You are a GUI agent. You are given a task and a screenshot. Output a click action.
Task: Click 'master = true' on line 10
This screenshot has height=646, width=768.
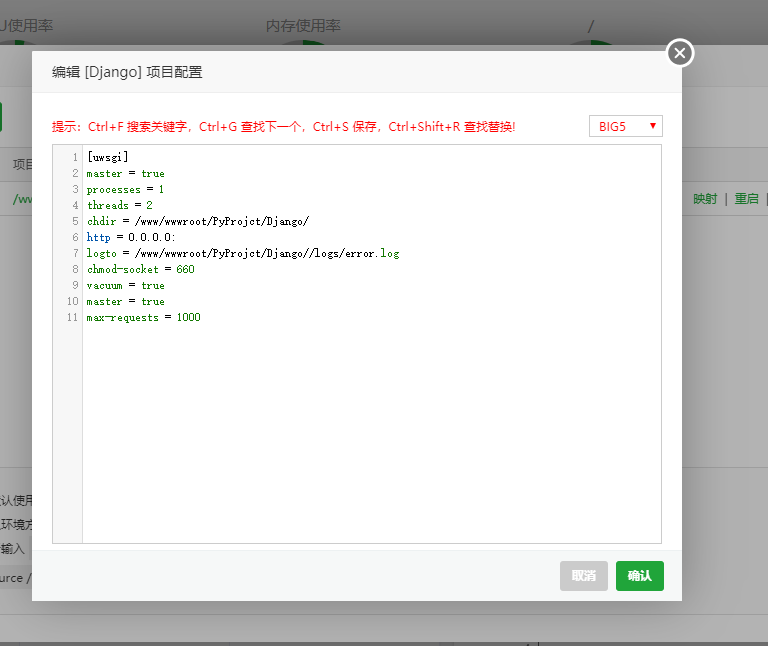[125, 302]
